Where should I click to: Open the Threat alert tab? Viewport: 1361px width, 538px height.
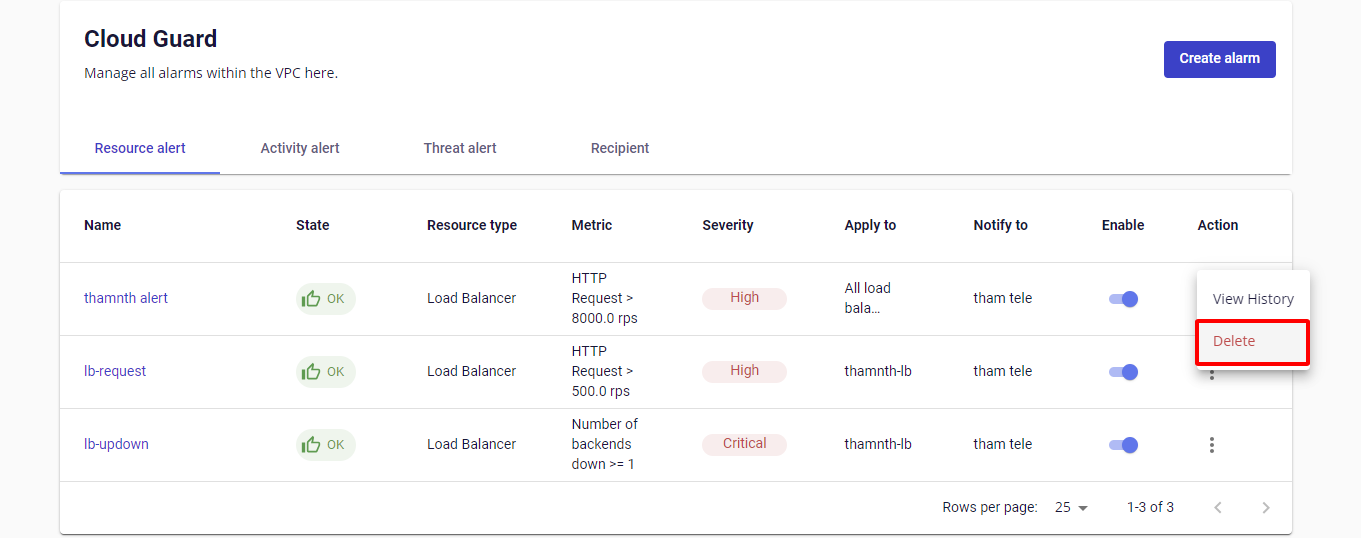pos(460,148)
